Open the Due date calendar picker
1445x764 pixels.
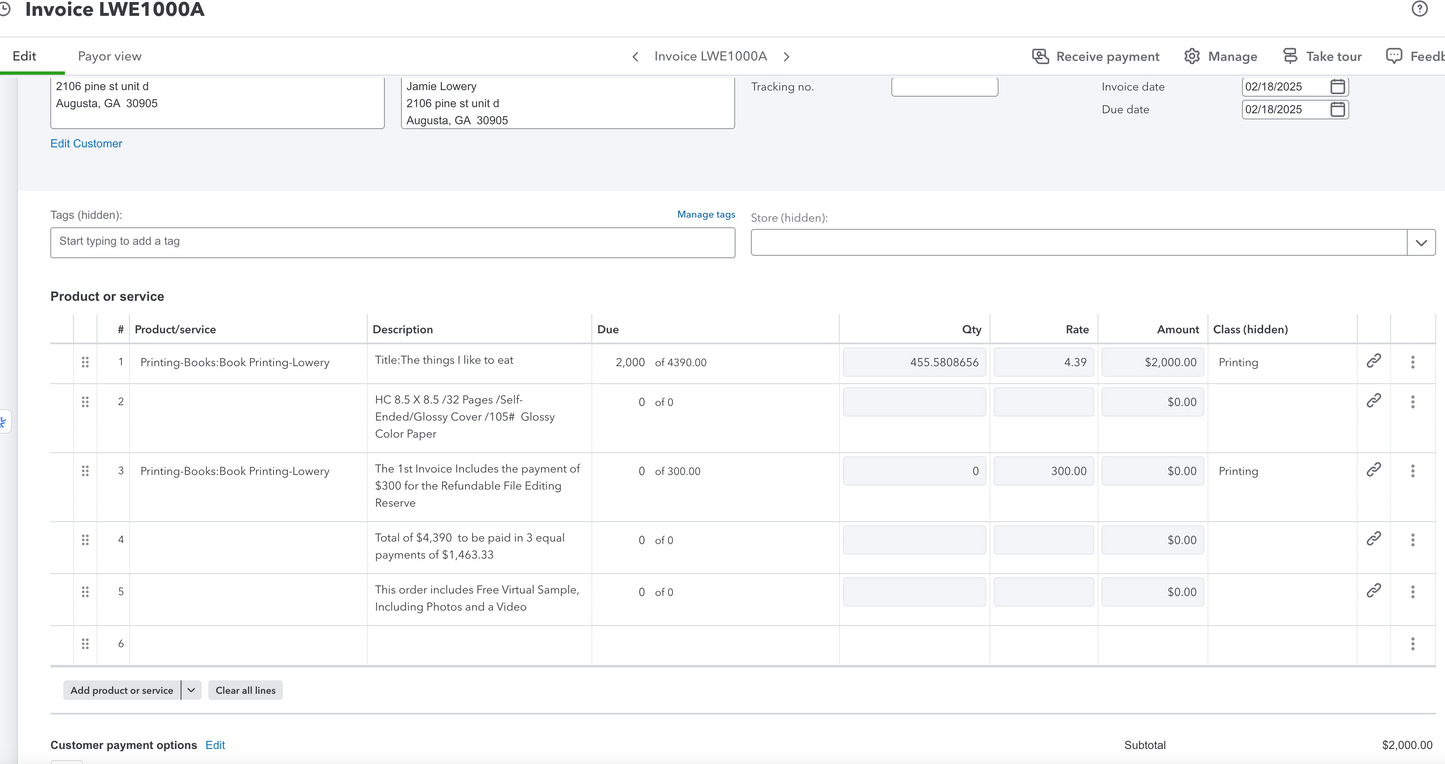(x=1337, y=110)
